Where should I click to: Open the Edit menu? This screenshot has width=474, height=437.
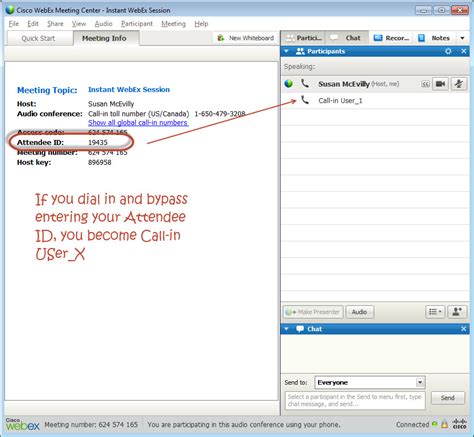(33, 24)
